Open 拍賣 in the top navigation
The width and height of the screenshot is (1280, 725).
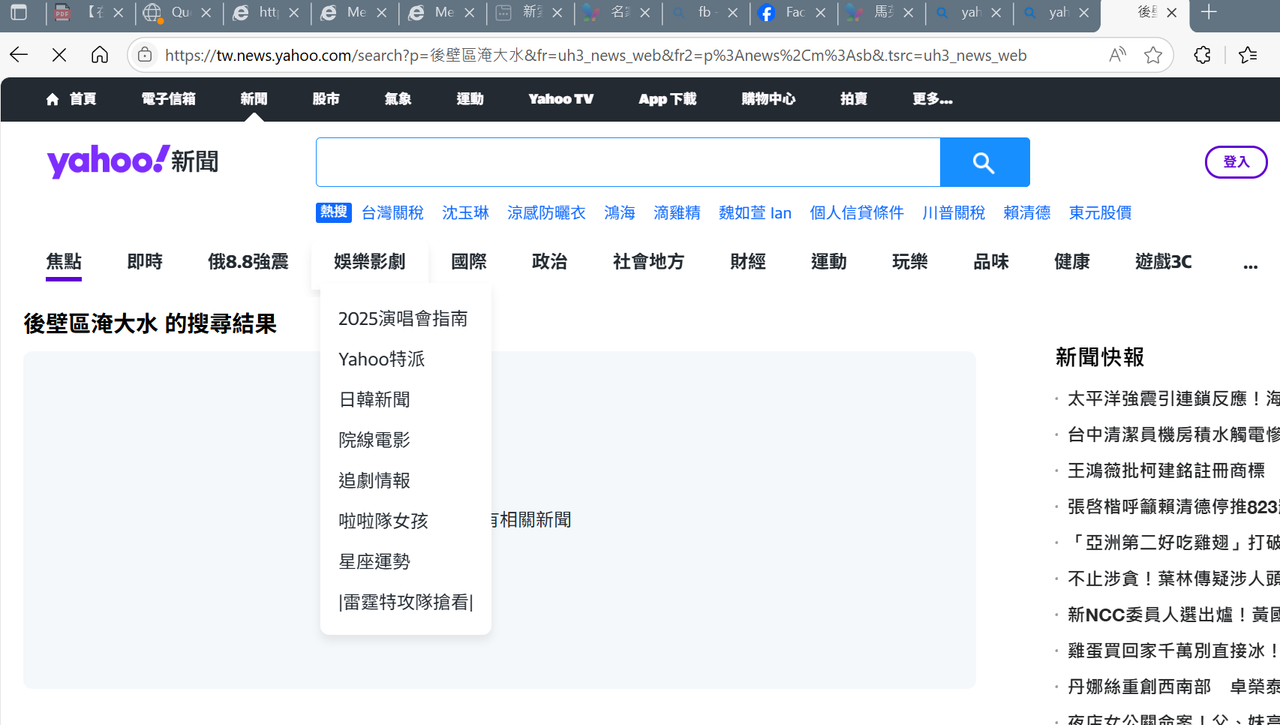pyautogui.click(x=854, y=99)
